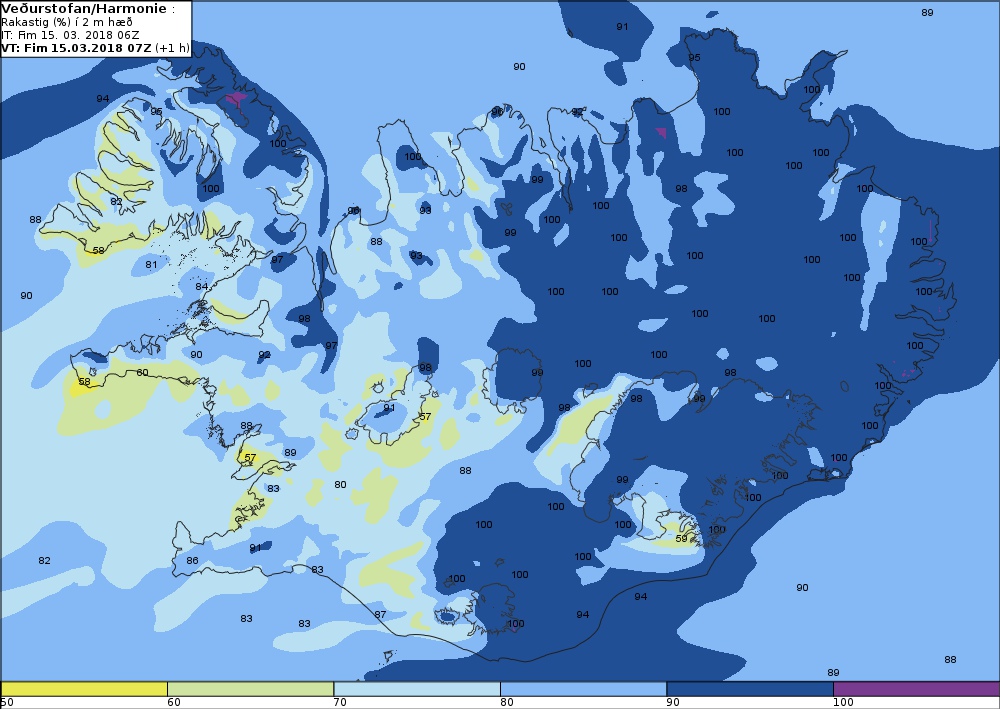Image resolution: width=1000 pixels, height=709 pixels.
Task: Click the pale green 60–70 legend swatch
Action: tap(251, 689)
